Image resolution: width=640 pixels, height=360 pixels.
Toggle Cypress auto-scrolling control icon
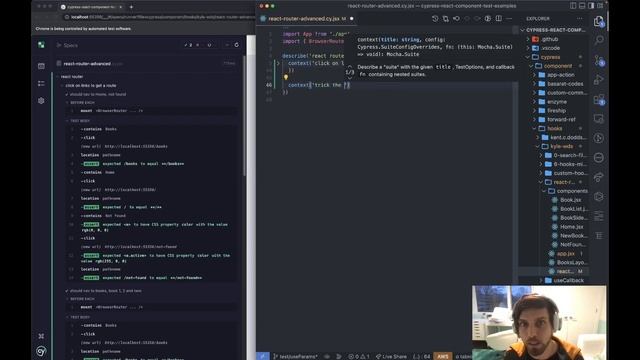(x=227, y=45)
